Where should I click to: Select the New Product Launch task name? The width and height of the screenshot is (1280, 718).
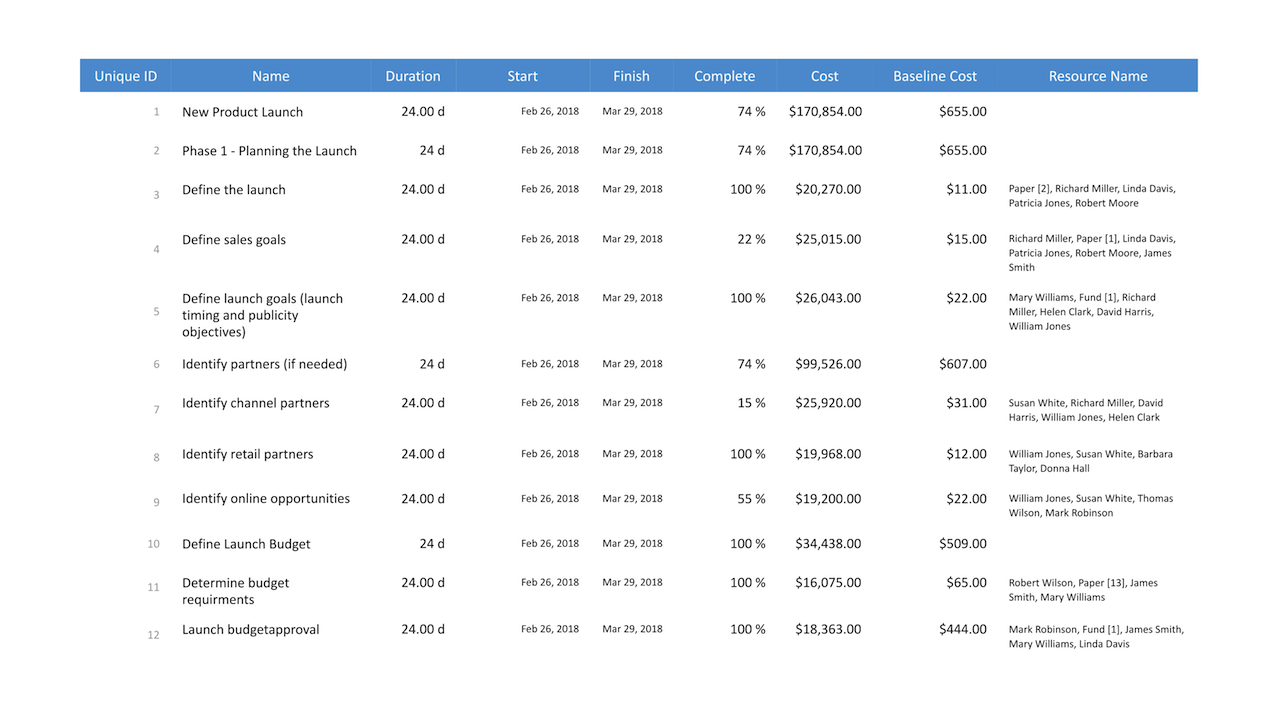[242, 112]
